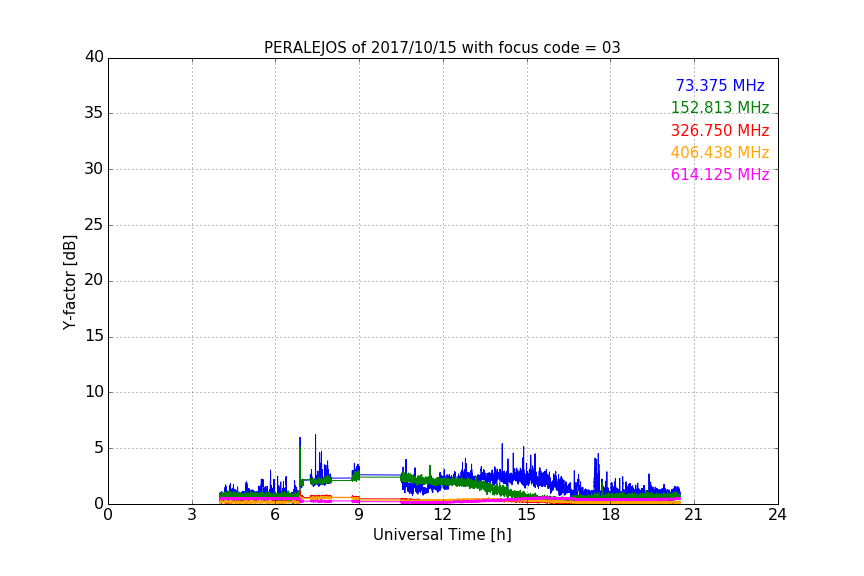
Task: Click the x-axis tick value 6
Action: click(275, 515)
